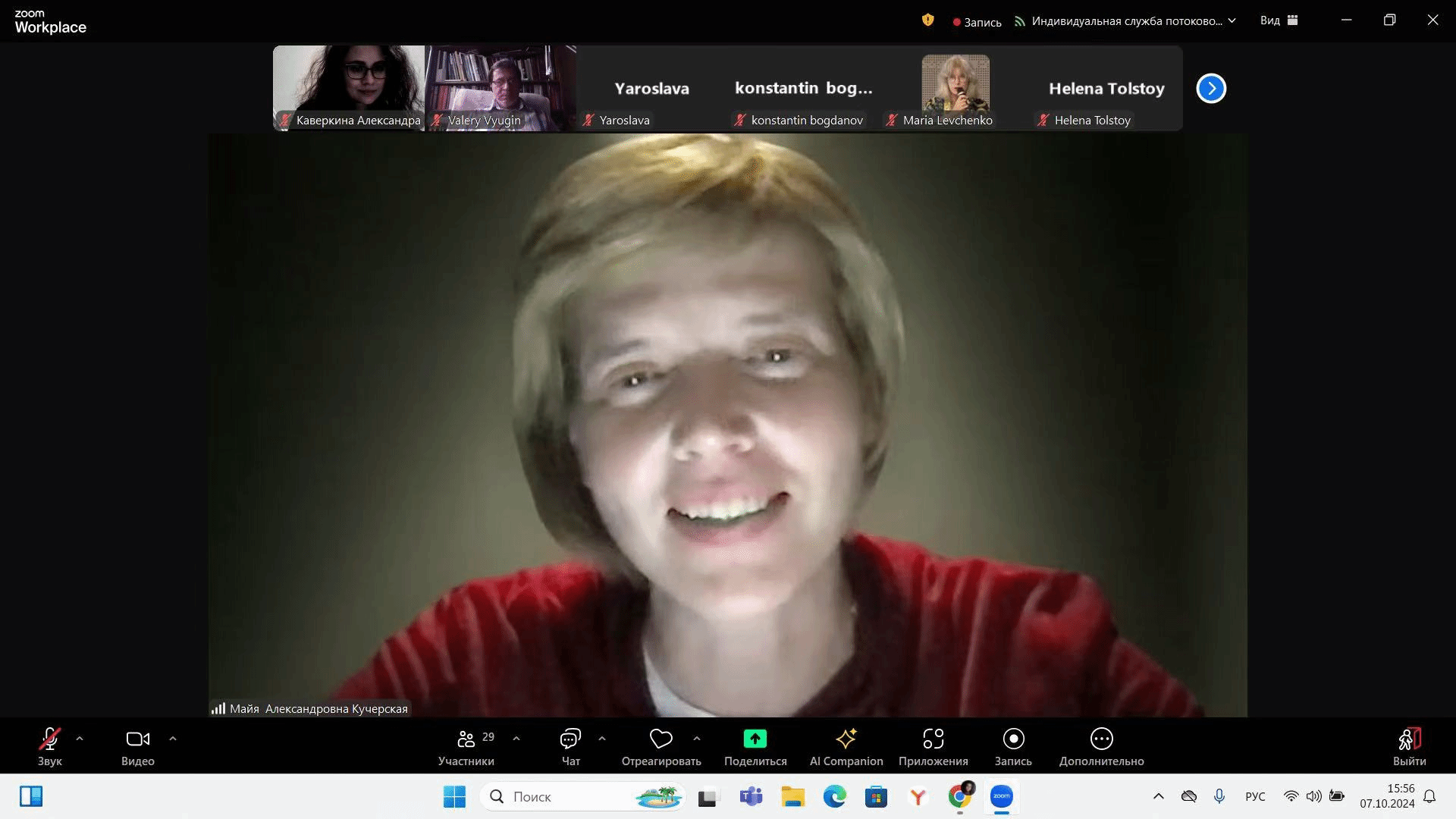Viewport: 1456px width, 819px height.
Task: Expand the participants options caret
Action: (x=516, y=738)
